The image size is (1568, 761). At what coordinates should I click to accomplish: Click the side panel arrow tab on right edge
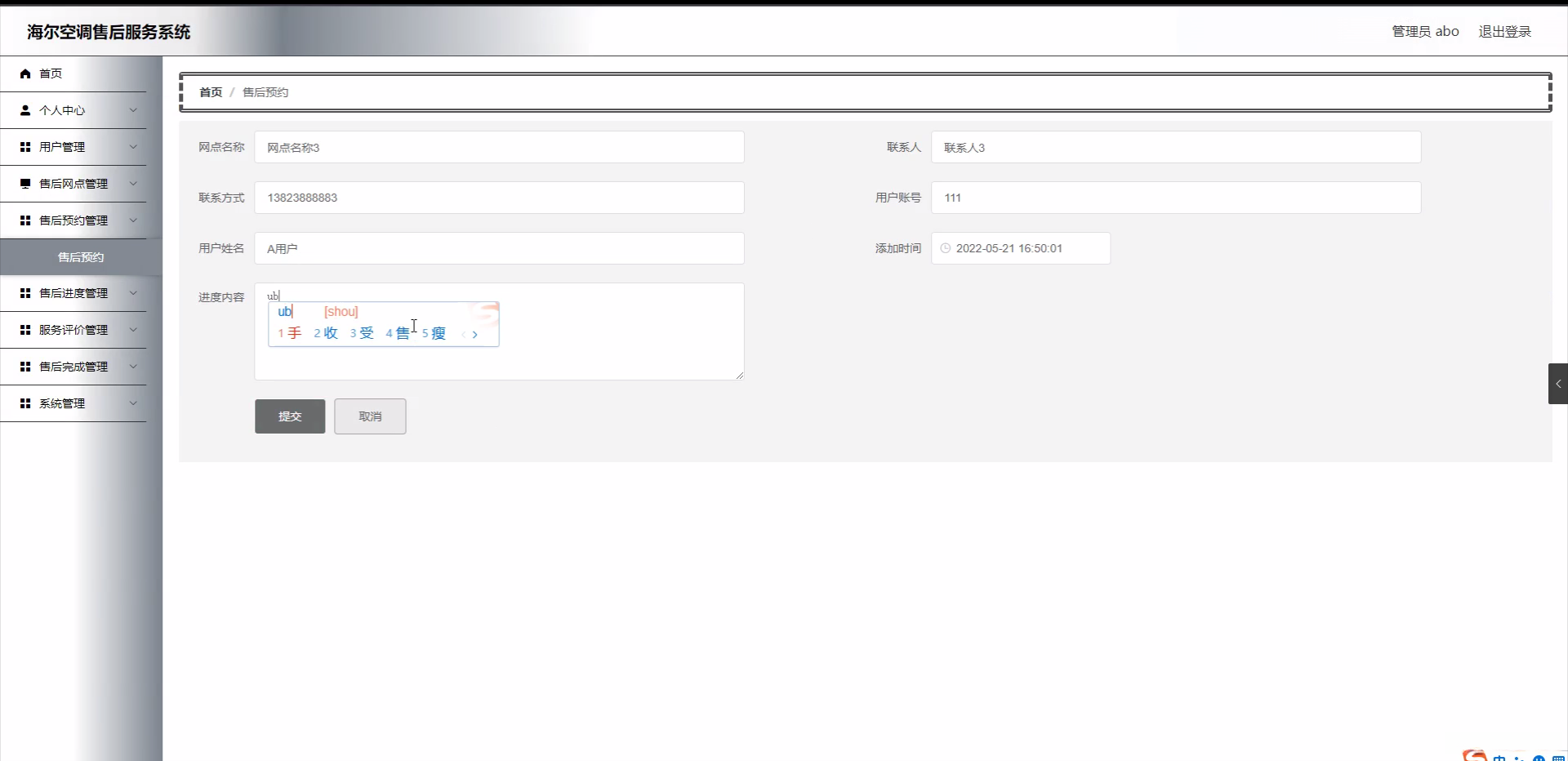(x=1558, y=384)
